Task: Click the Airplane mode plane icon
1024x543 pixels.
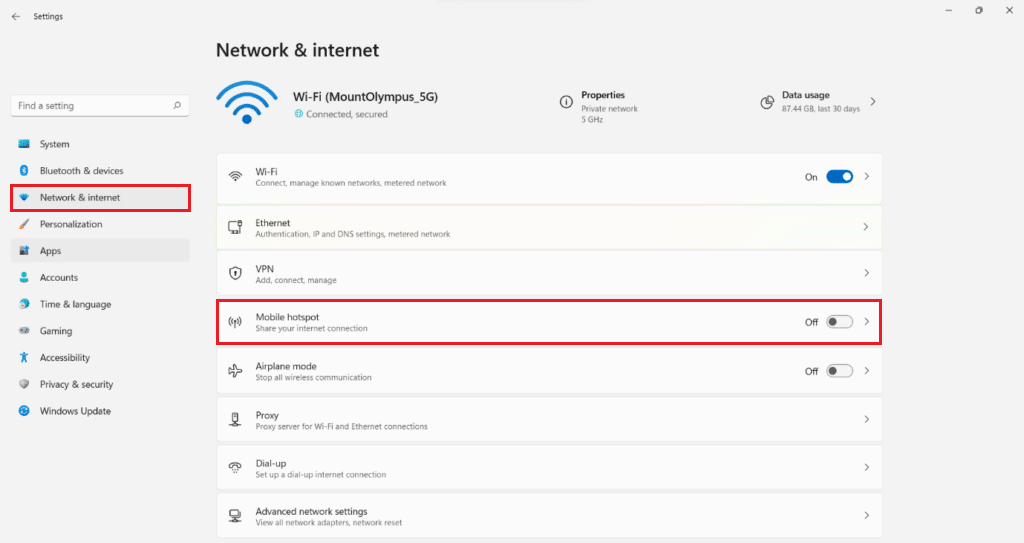Action: click(x=235, y=371)
